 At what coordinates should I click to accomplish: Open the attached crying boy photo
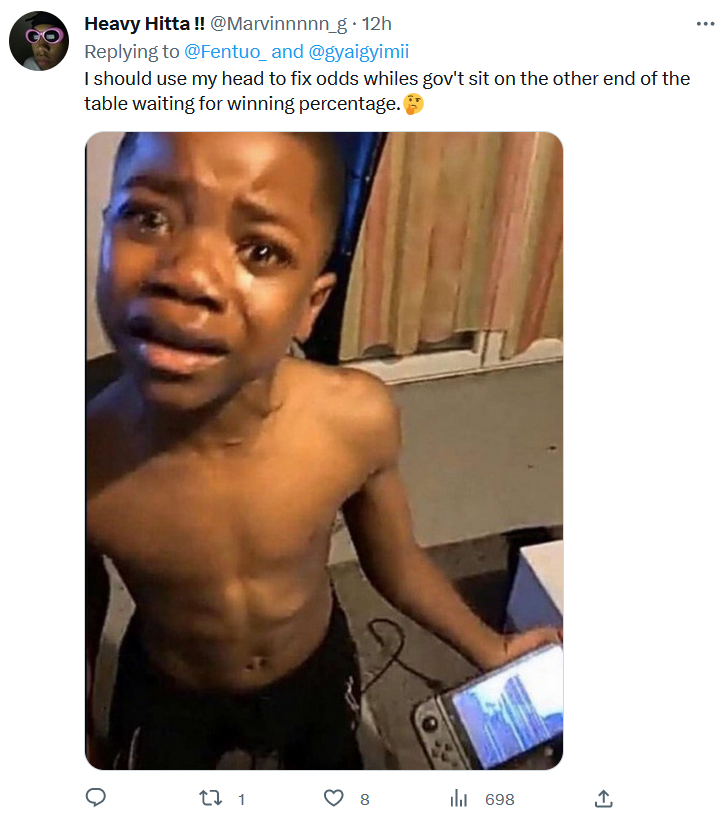click(x=324, y=451)
